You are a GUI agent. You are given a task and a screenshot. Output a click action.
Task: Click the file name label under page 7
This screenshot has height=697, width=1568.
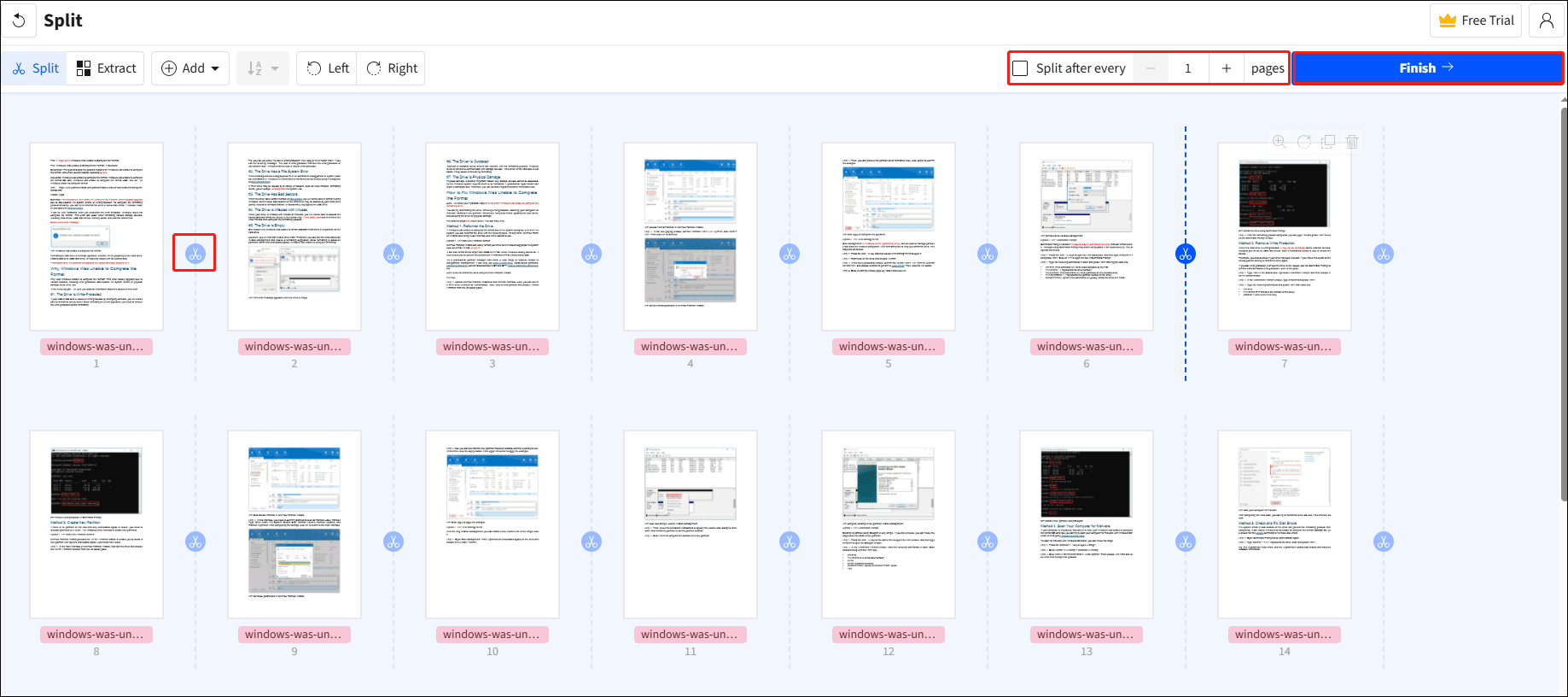[x=1285, y=347]
